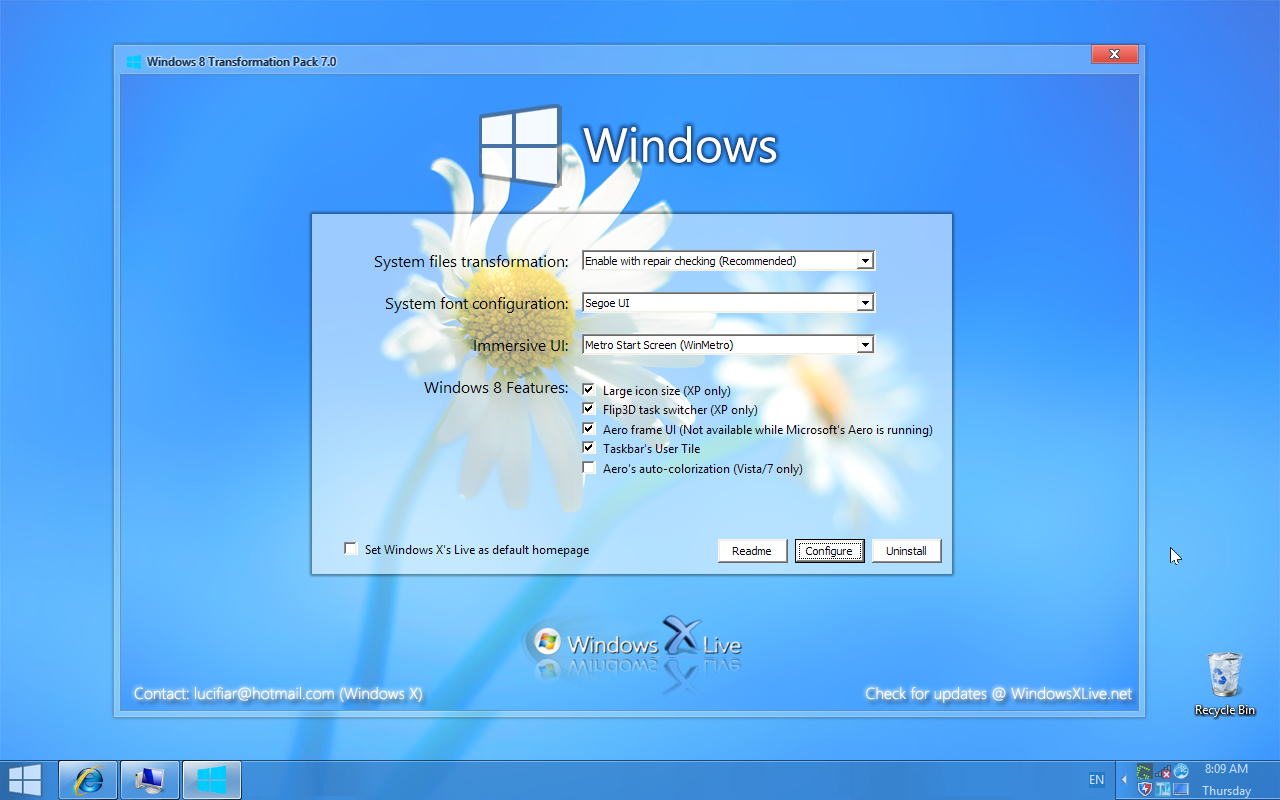Click the System font configuration label
This screenshot has width=1280, height=800.
click(x=477, y=304)
